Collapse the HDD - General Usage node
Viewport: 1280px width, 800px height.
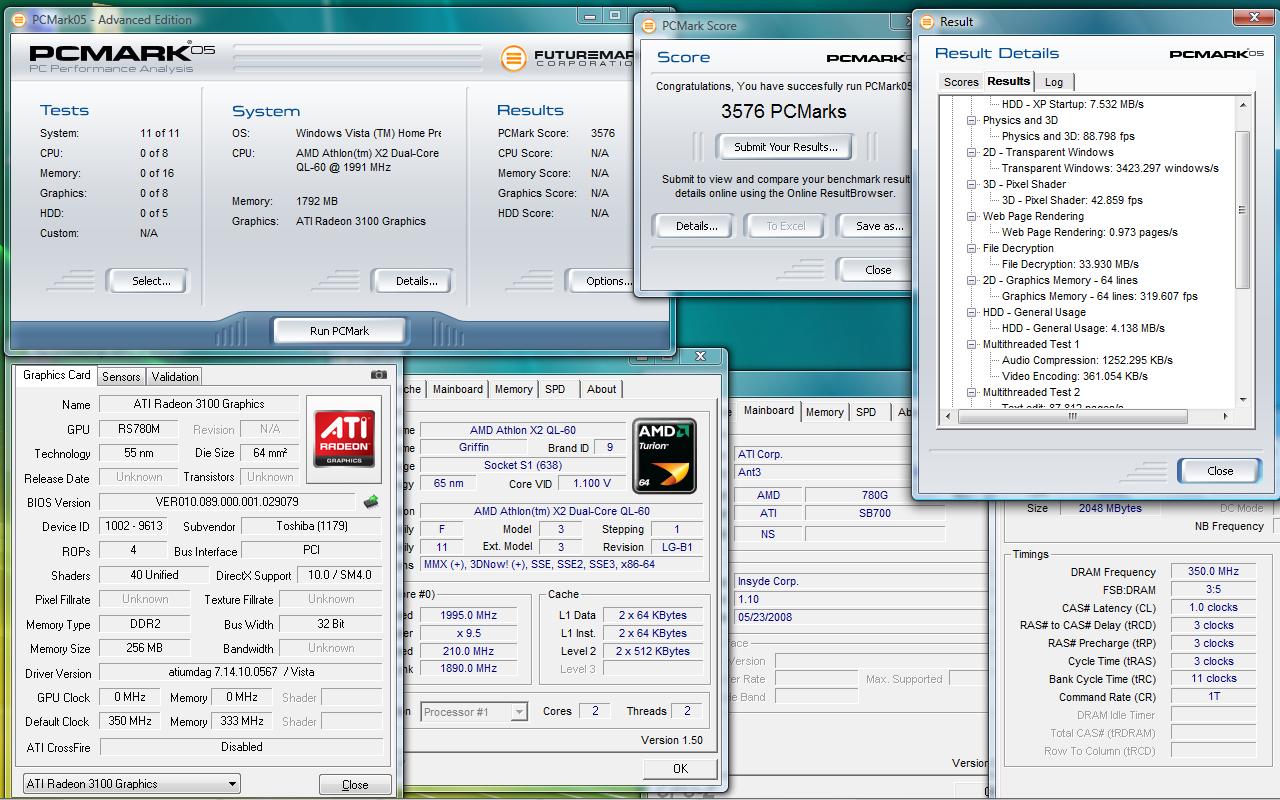coord(972,312)
